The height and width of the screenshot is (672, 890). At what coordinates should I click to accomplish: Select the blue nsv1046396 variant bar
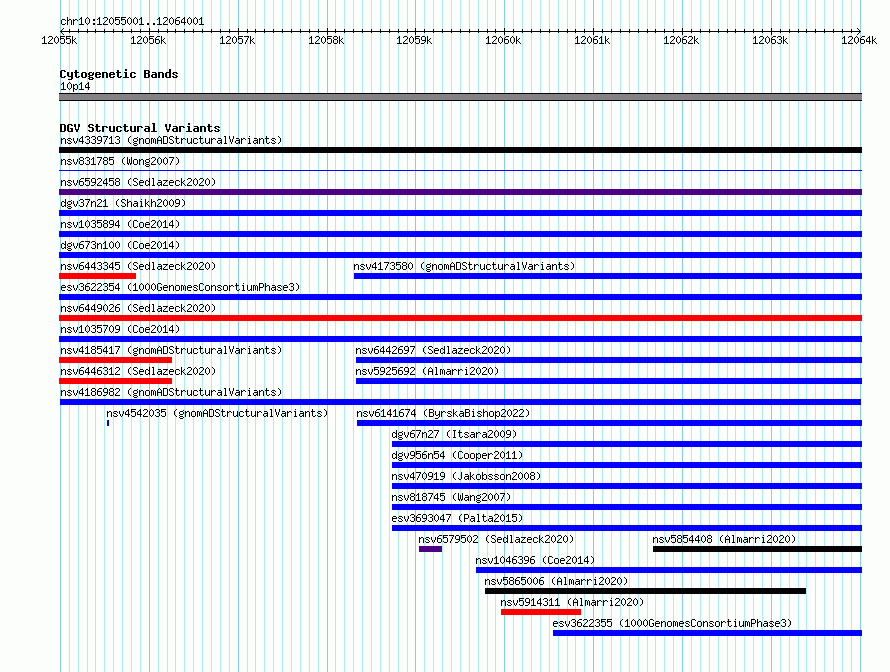click(669, 570)
